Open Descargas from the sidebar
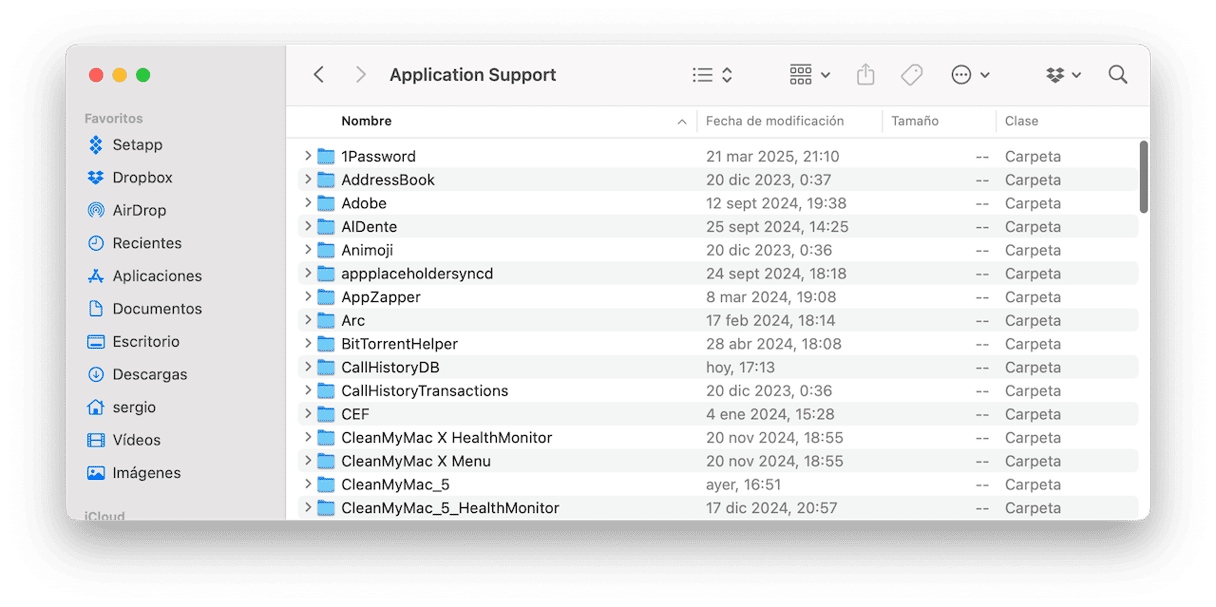This screenshot has height=607, width=1216. tap(137, 375)
